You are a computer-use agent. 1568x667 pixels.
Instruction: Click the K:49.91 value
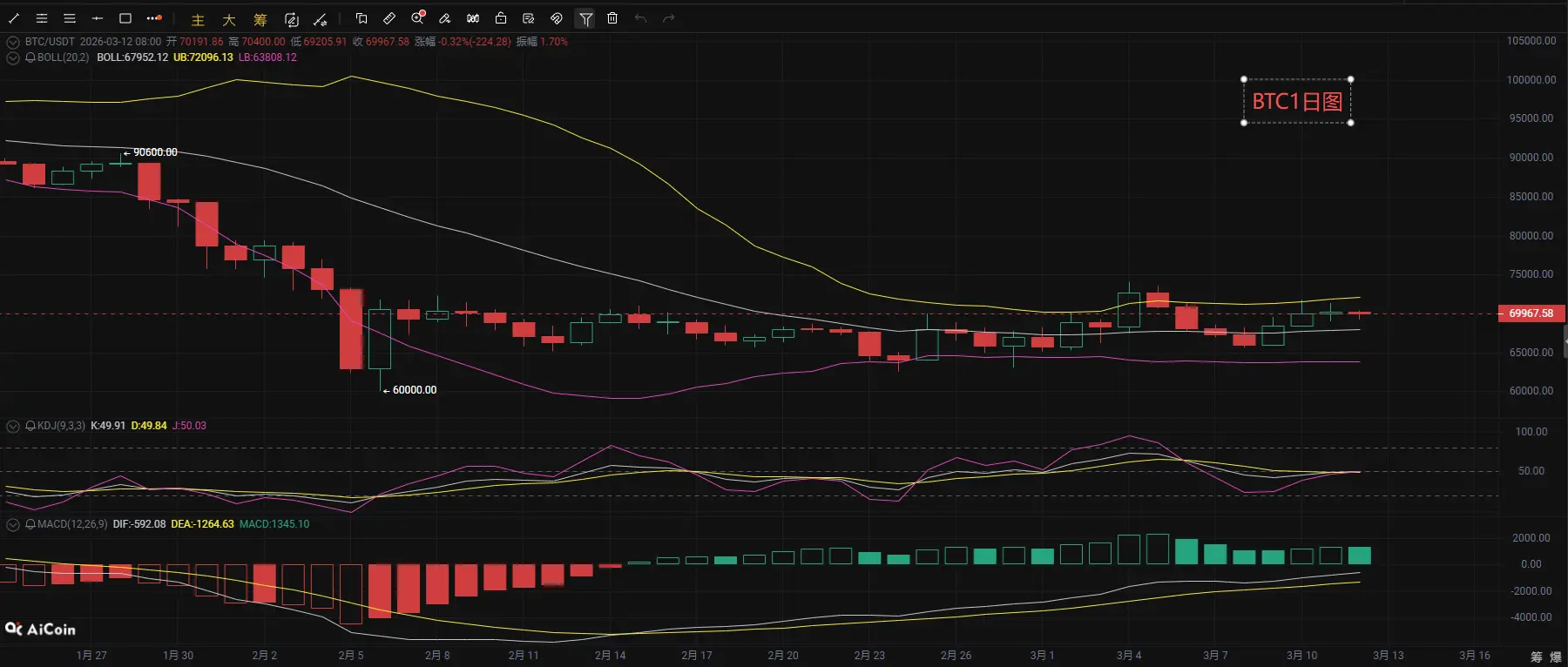click(108, 426)
